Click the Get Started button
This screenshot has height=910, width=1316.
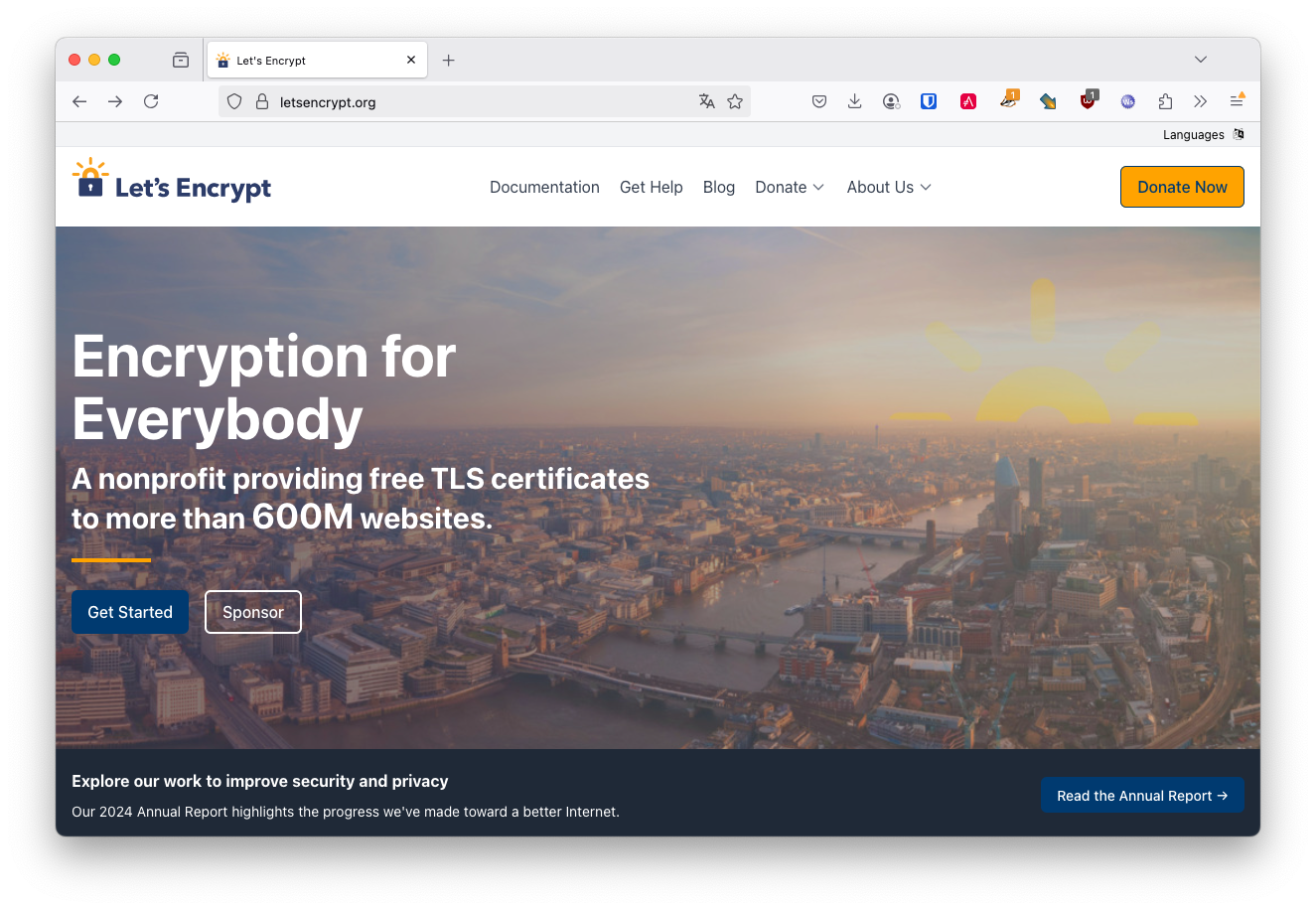(x=130, y=612)
